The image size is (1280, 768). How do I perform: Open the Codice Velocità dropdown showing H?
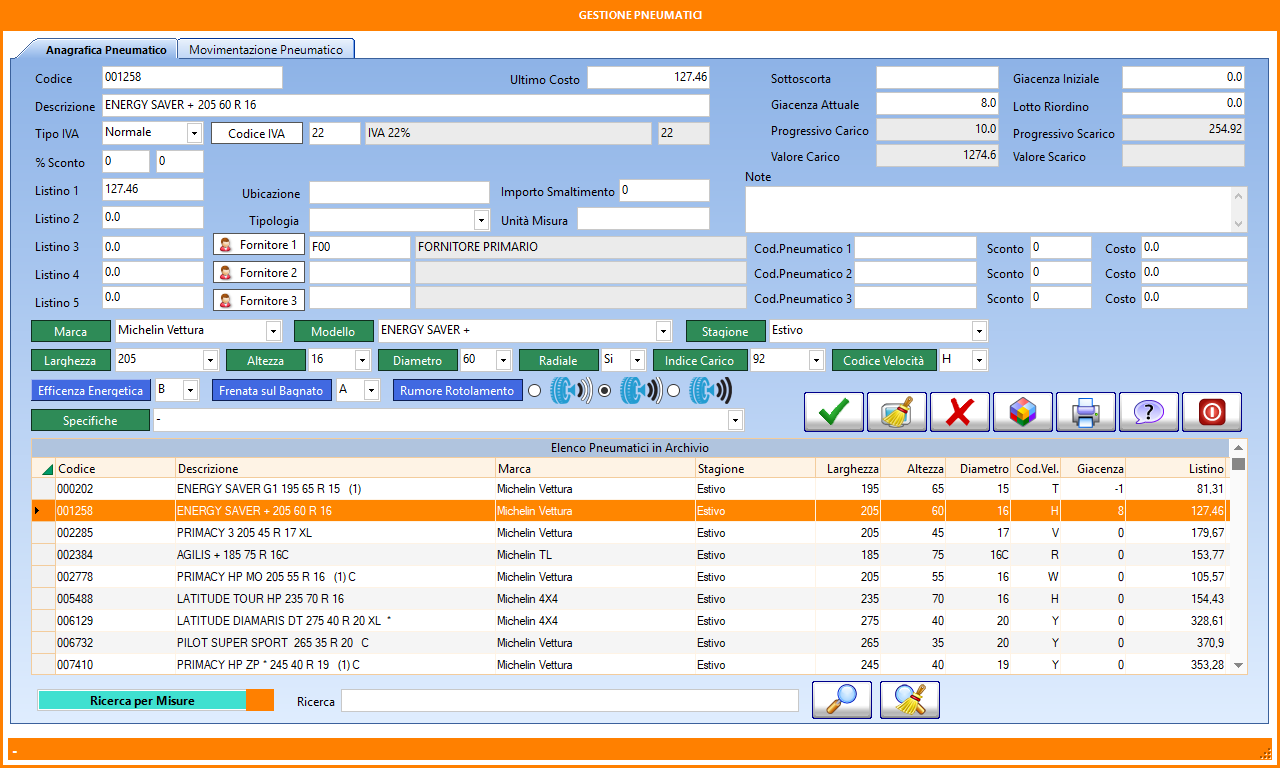979,360
